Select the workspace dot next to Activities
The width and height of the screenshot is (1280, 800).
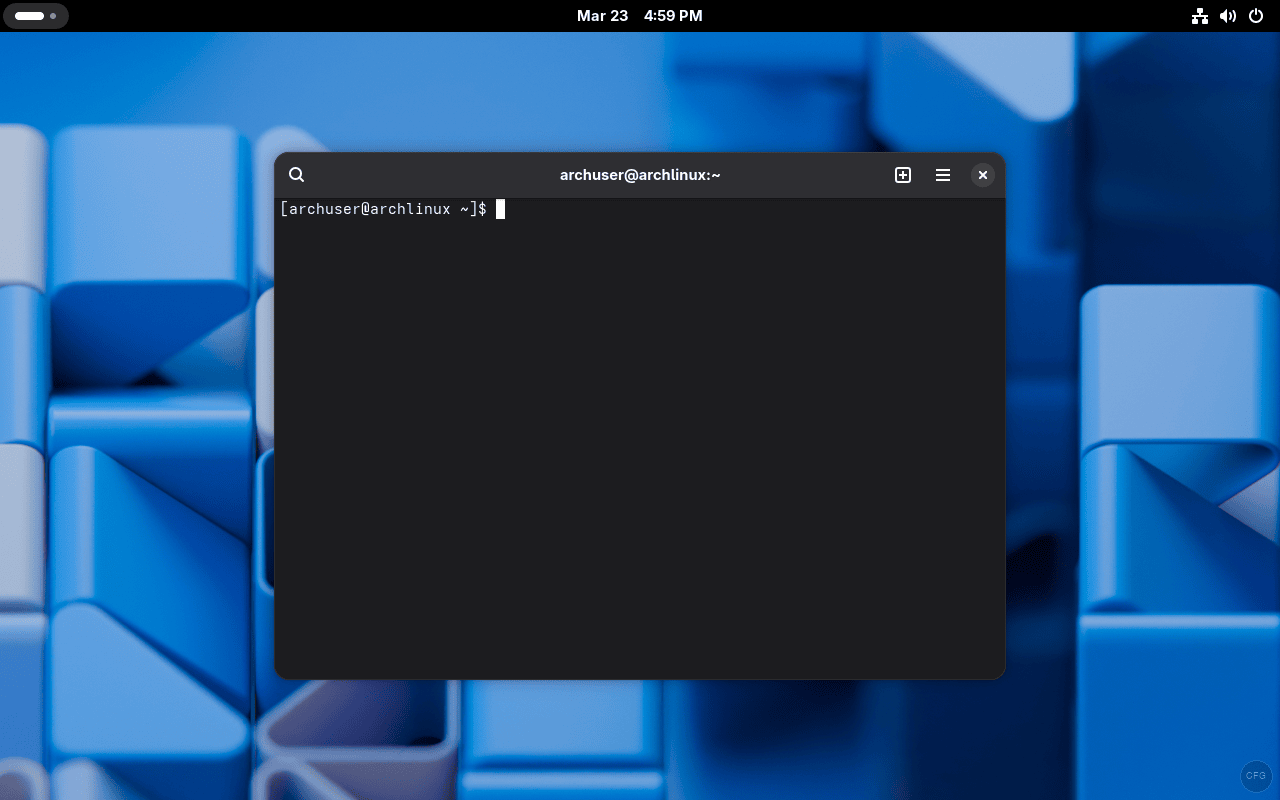[x=53, y=16]
